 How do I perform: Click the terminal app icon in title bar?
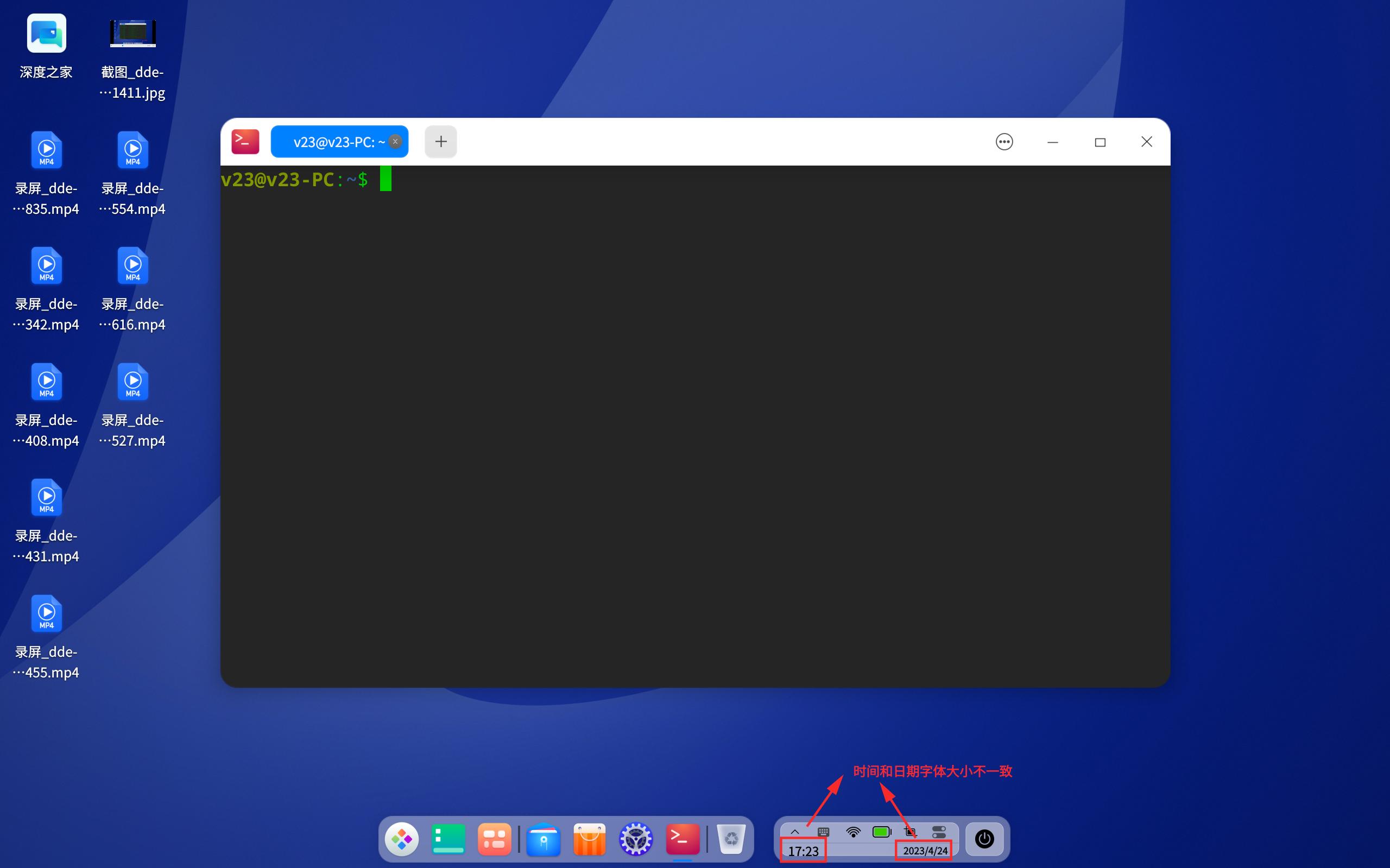pyautogui.click(x=245, y=142)
